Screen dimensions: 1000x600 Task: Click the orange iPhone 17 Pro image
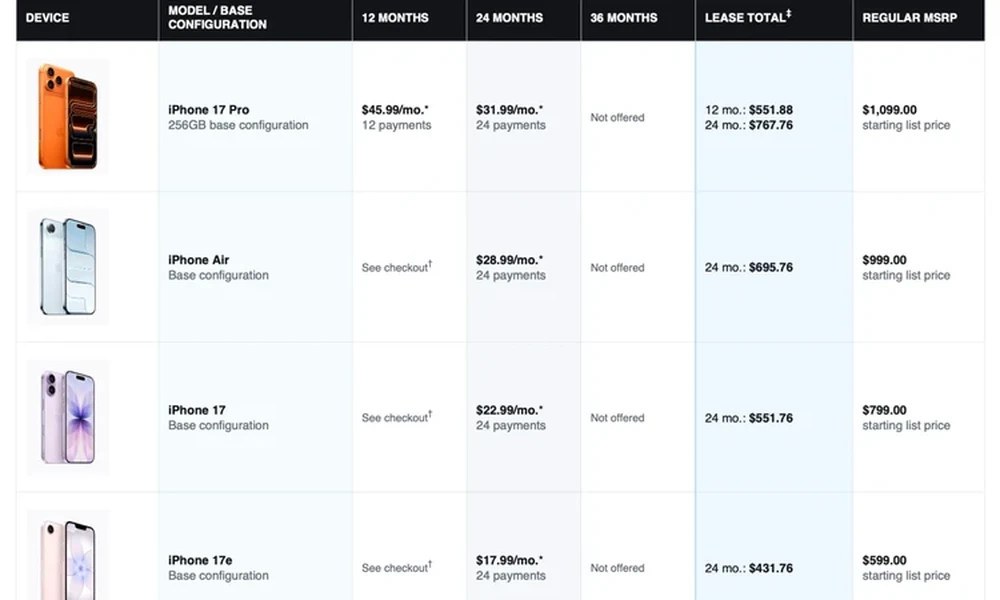68,116
